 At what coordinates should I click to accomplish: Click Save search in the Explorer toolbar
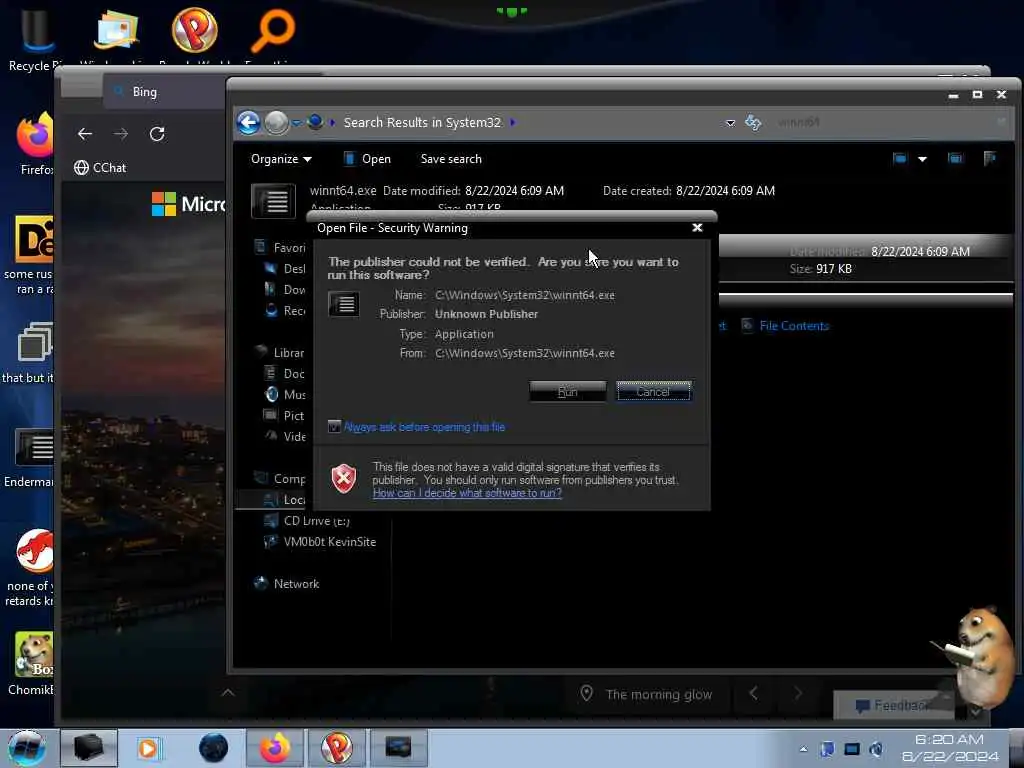(451, 159)
